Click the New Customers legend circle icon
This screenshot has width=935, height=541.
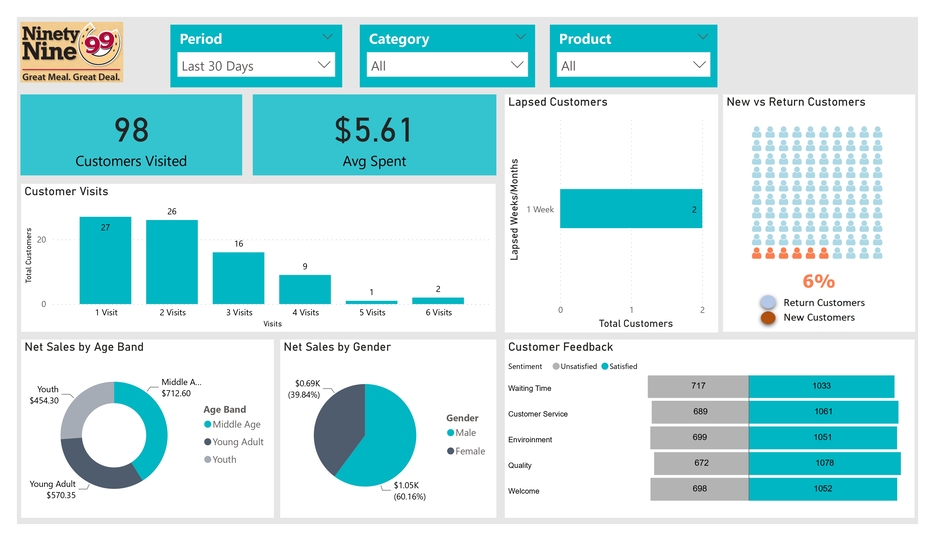767,318
